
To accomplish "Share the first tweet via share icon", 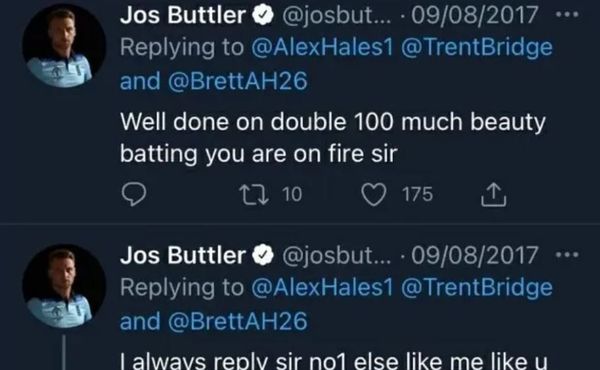I will (493, 194).
